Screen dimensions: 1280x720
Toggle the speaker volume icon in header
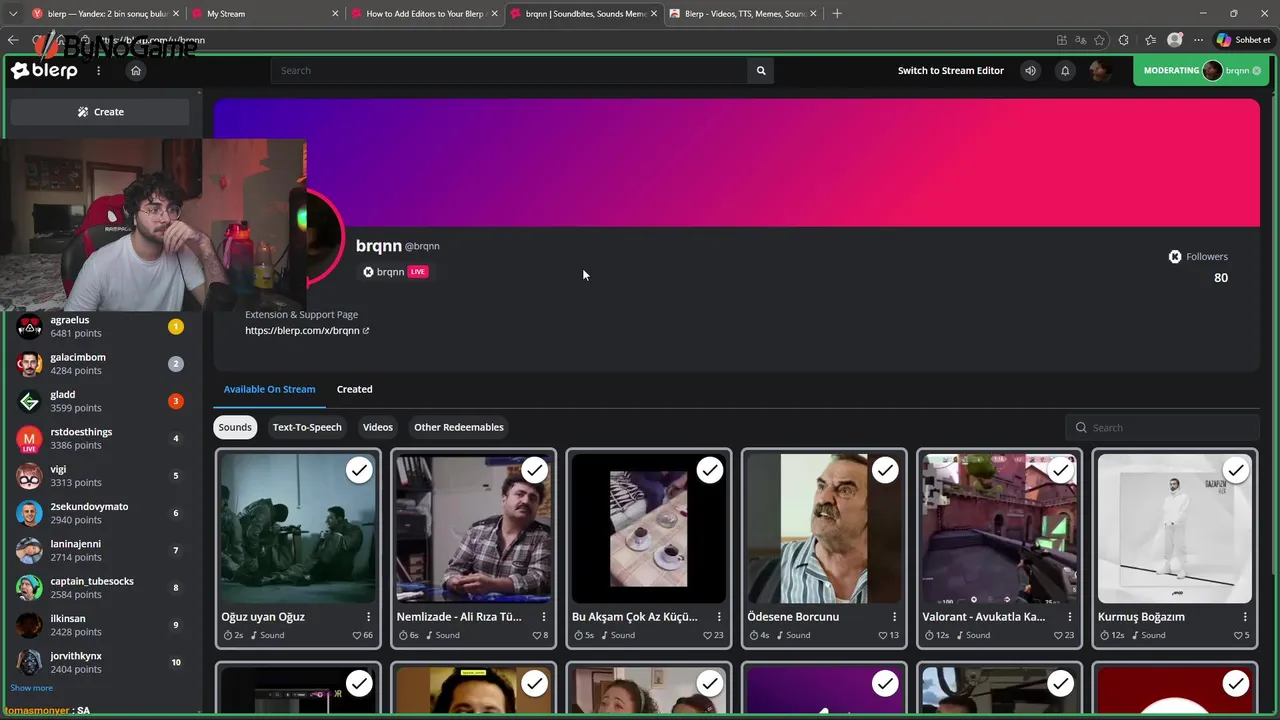pos(1030,71)
